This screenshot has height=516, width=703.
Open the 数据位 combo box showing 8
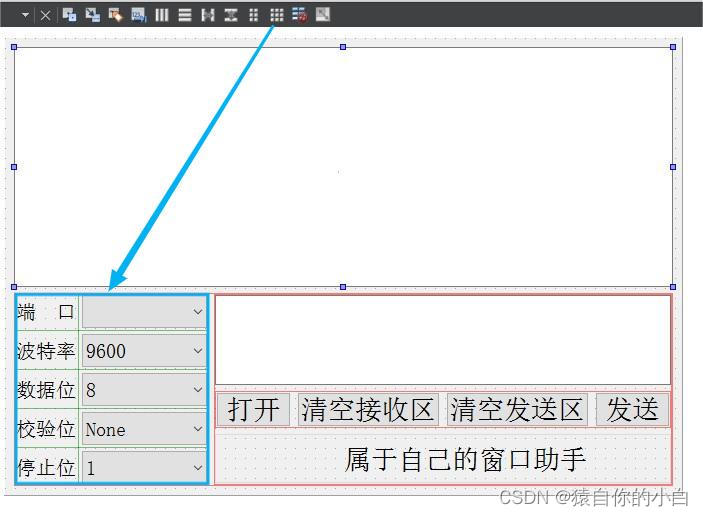[144, 390]
